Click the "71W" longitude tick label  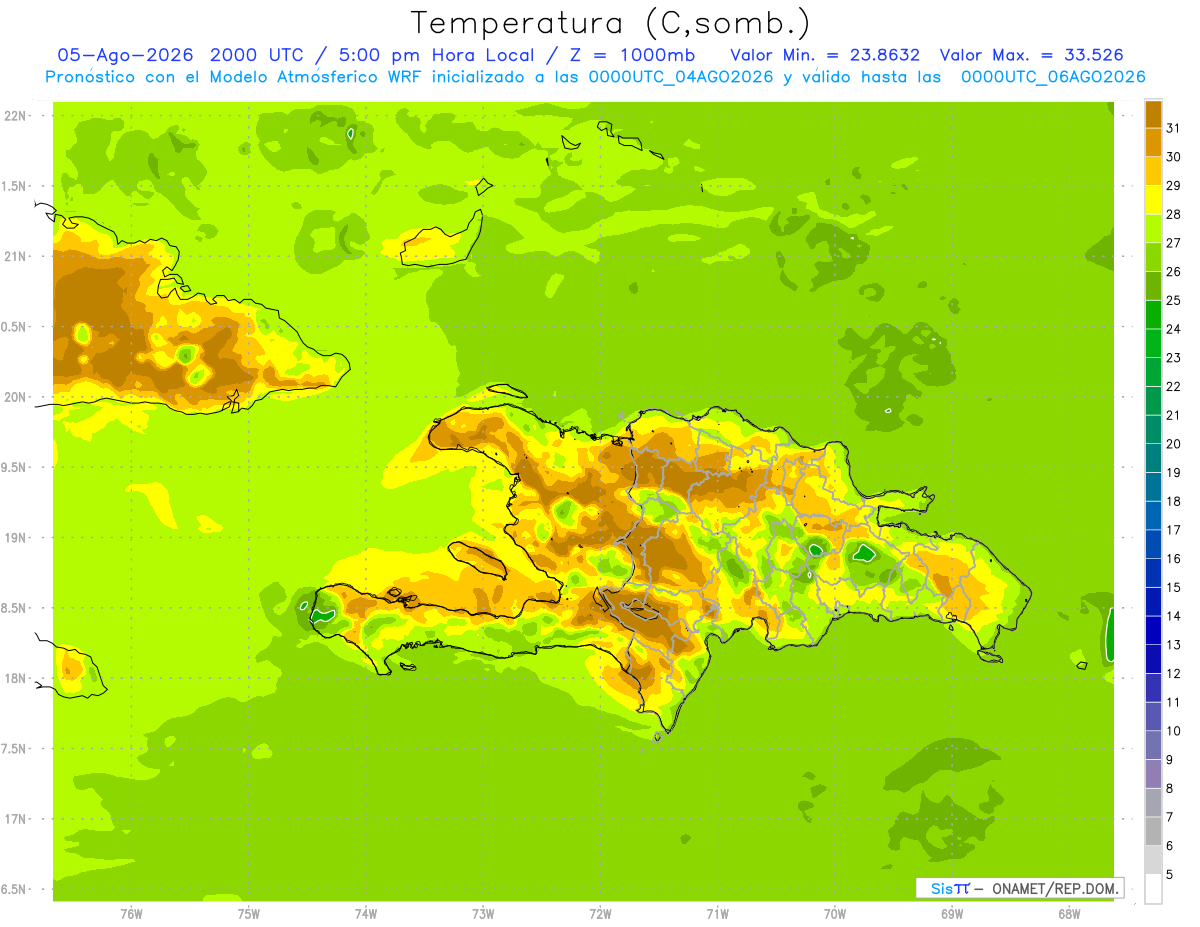(x=717, y=914)
